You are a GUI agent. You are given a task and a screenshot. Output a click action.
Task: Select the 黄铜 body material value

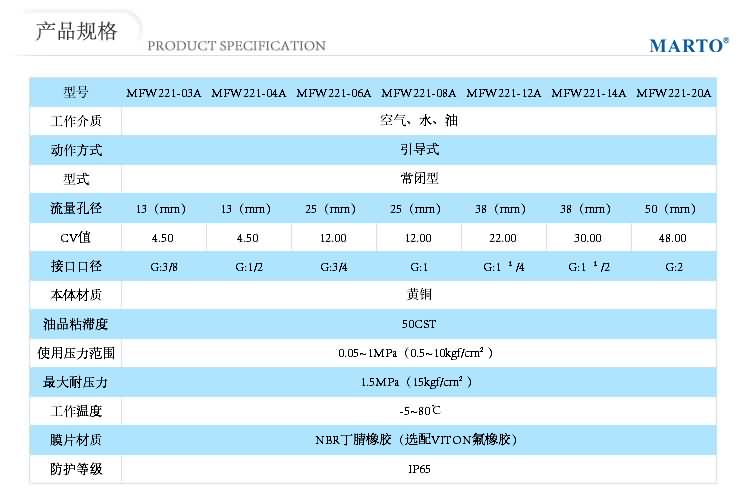pyautogui.click(x=418, y=295)
